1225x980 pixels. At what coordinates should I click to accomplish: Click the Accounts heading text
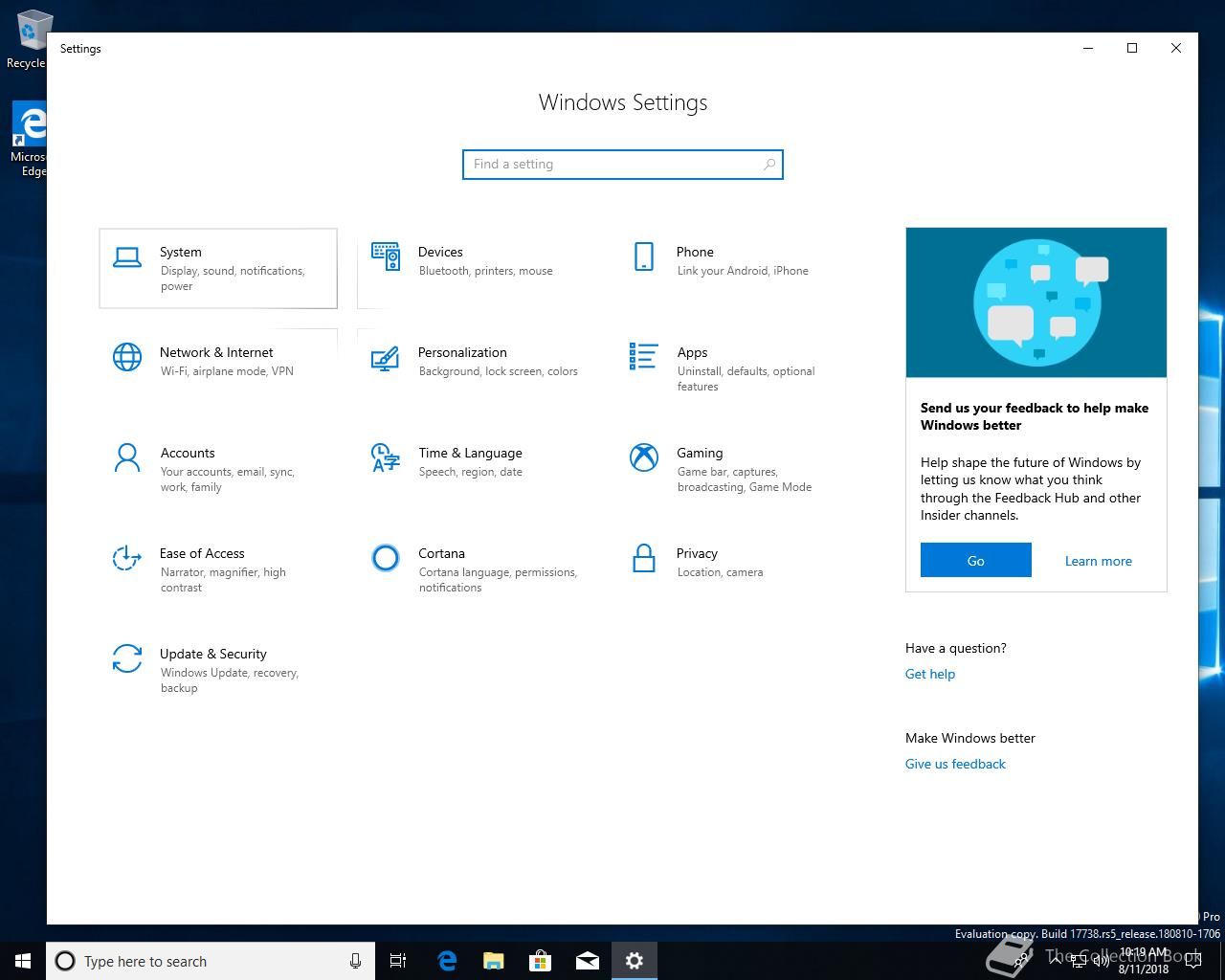coord(188,453)
